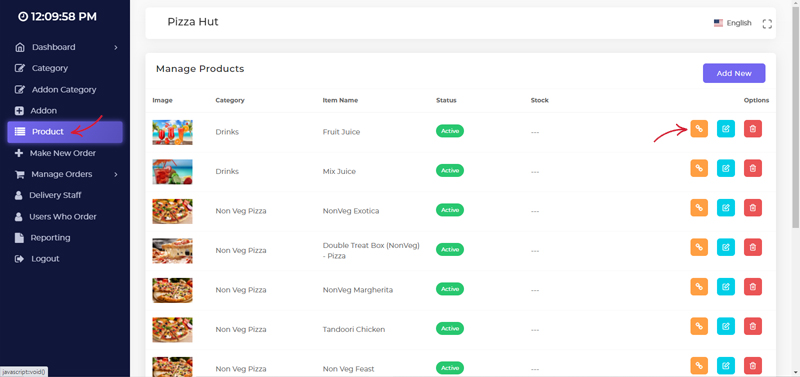Edit the Double Treat Box product

point(726,247)
